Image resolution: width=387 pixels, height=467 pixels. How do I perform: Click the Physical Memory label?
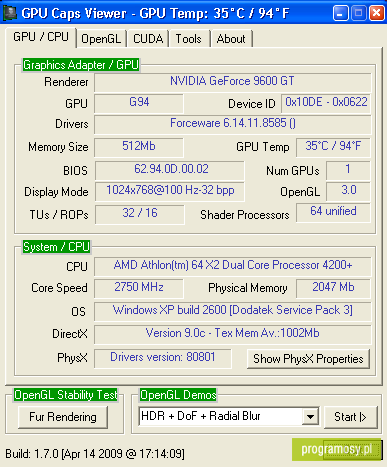pyautogui.click(x=248, y=288)
